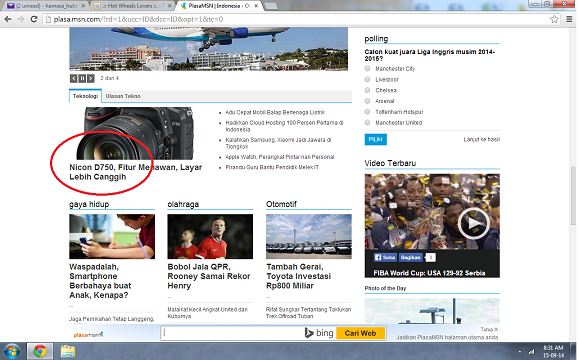The image size is (579, 360).
Task: Click the Bing search input field
Action: (x=233, y=333)
